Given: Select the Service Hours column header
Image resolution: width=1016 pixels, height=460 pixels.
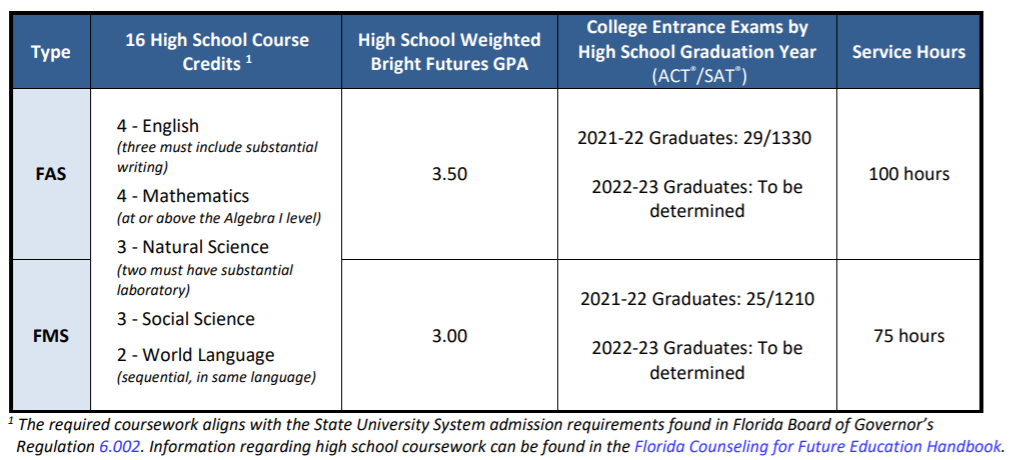Looking at the screenshot, I should (908, 52).
